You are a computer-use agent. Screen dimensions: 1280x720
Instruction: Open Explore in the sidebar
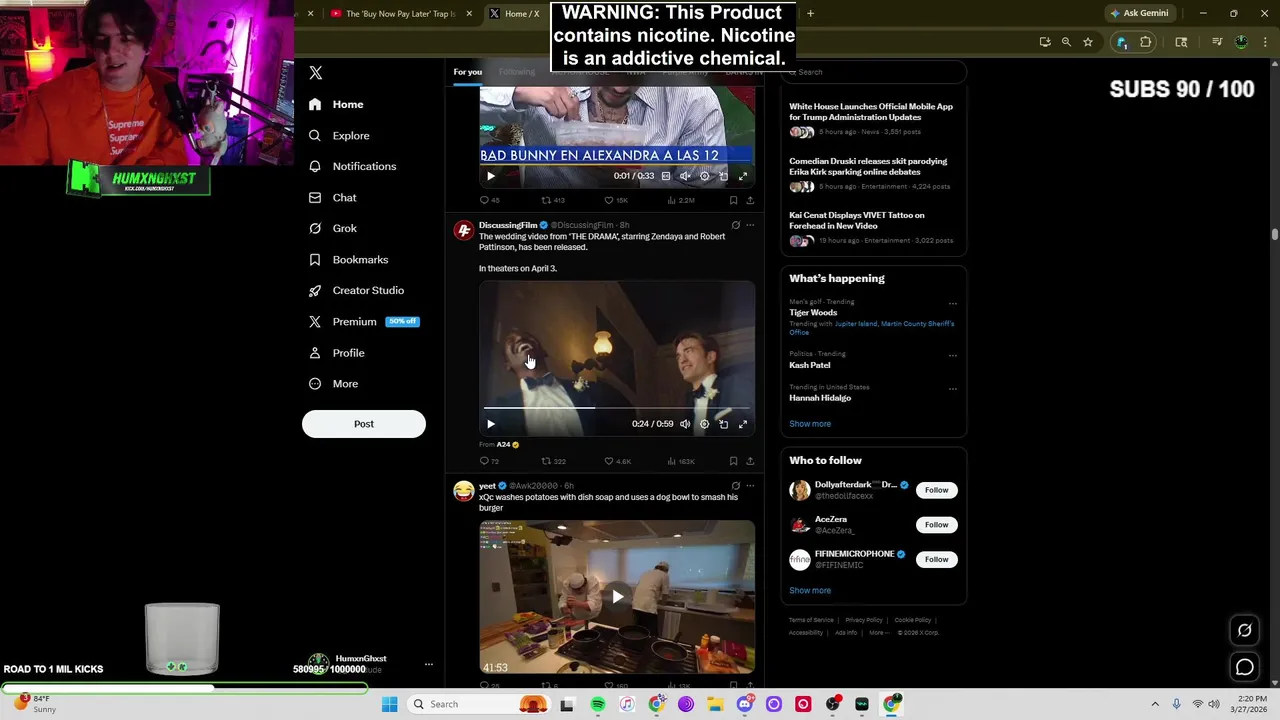pos(339,135)
